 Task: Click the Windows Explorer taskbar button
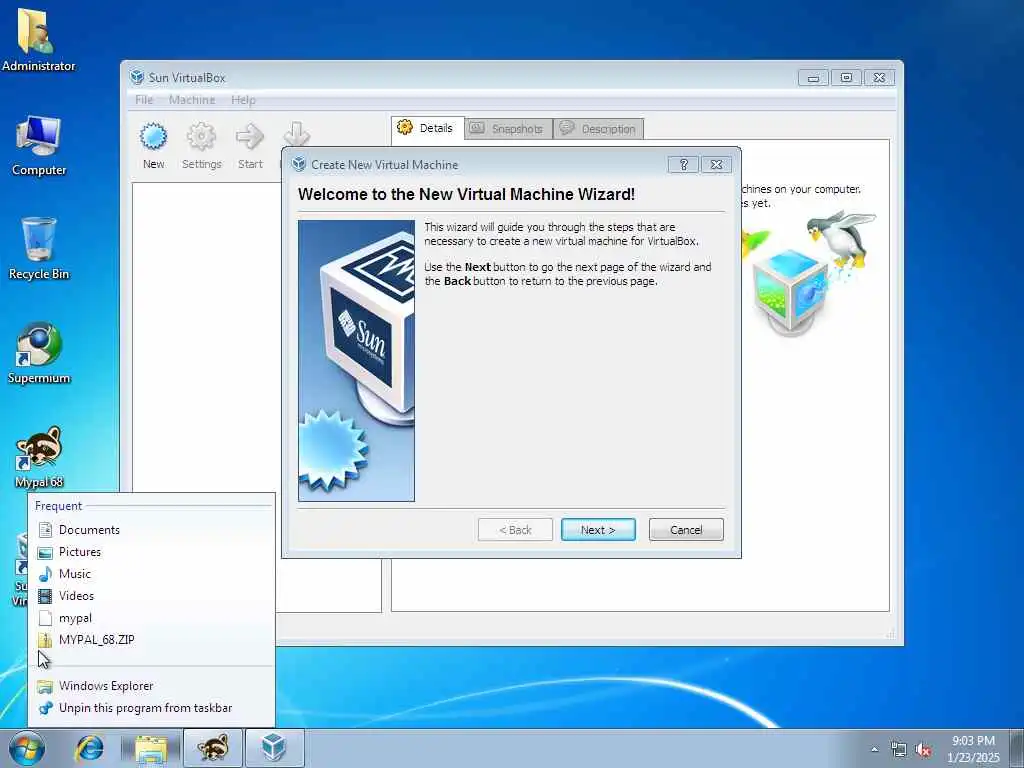[x=151, y=748]
